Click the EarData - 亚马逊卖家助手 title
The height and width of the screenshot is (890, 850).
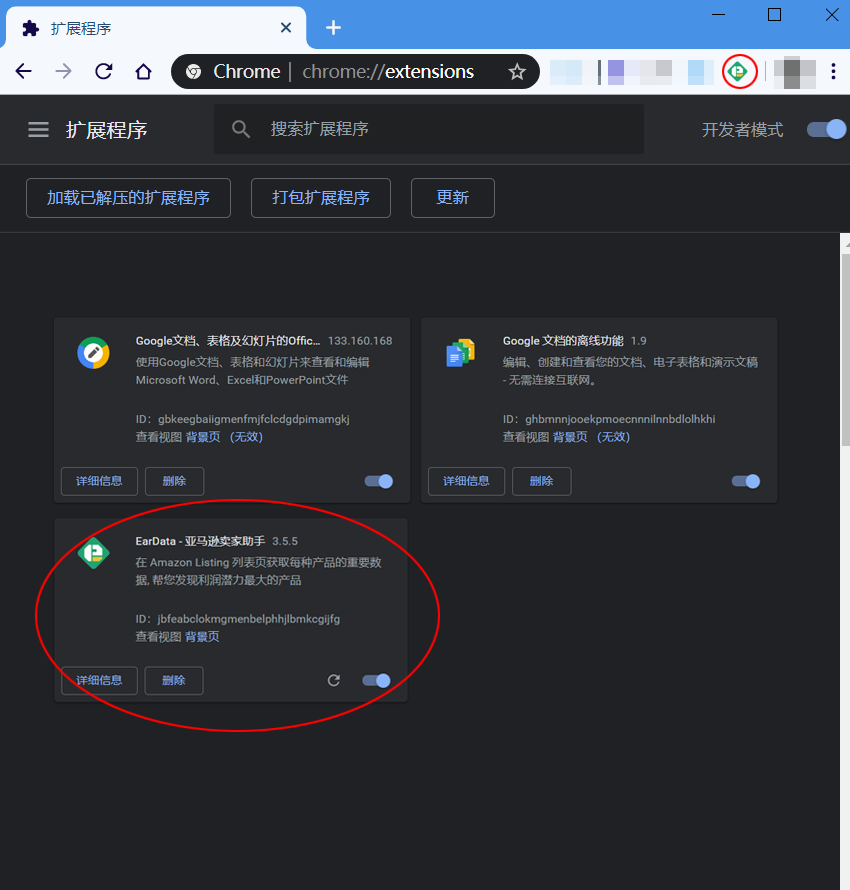200,541
